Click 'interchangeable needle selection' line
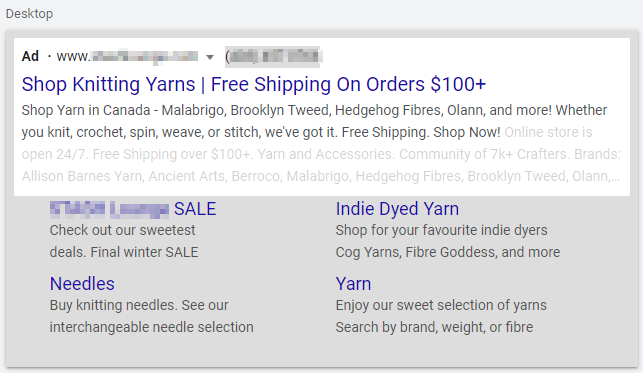This screenshot has height=373, width=643. pos(152,327)
